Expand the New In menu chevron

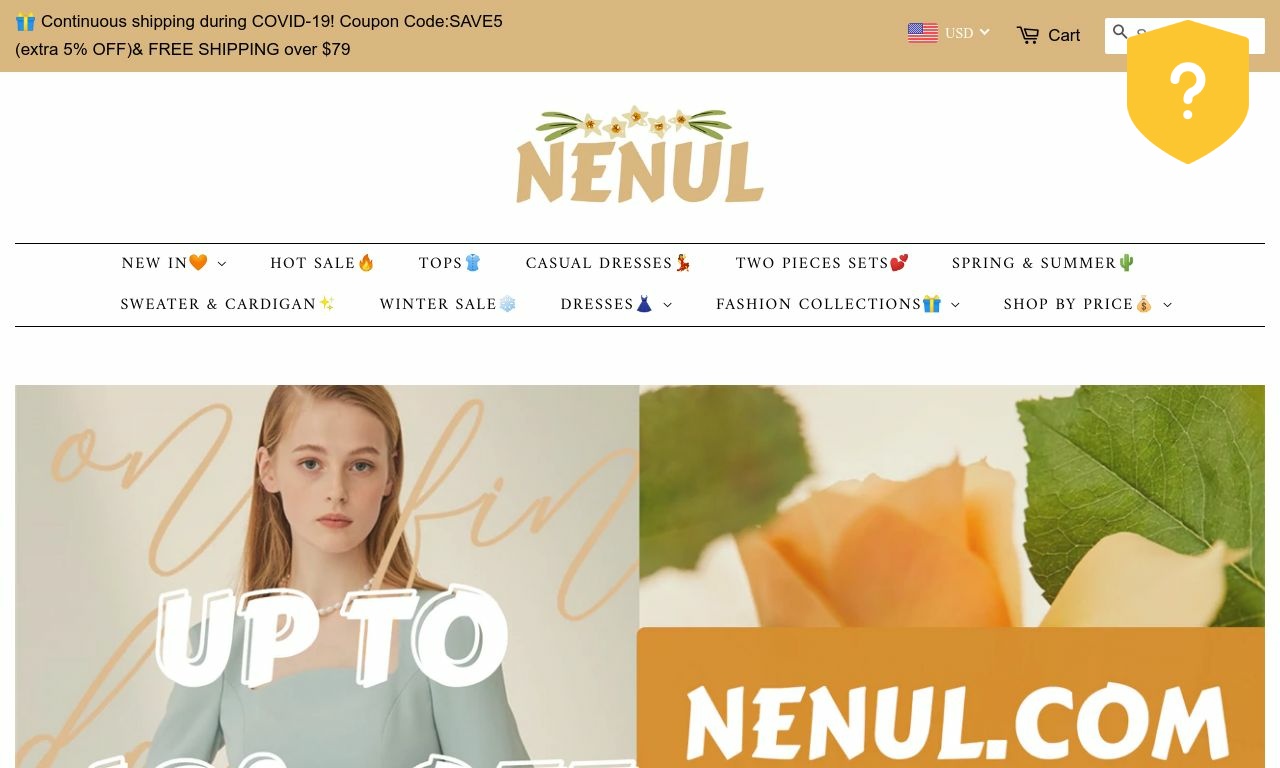pyautogui.click(x=222, y=264)
